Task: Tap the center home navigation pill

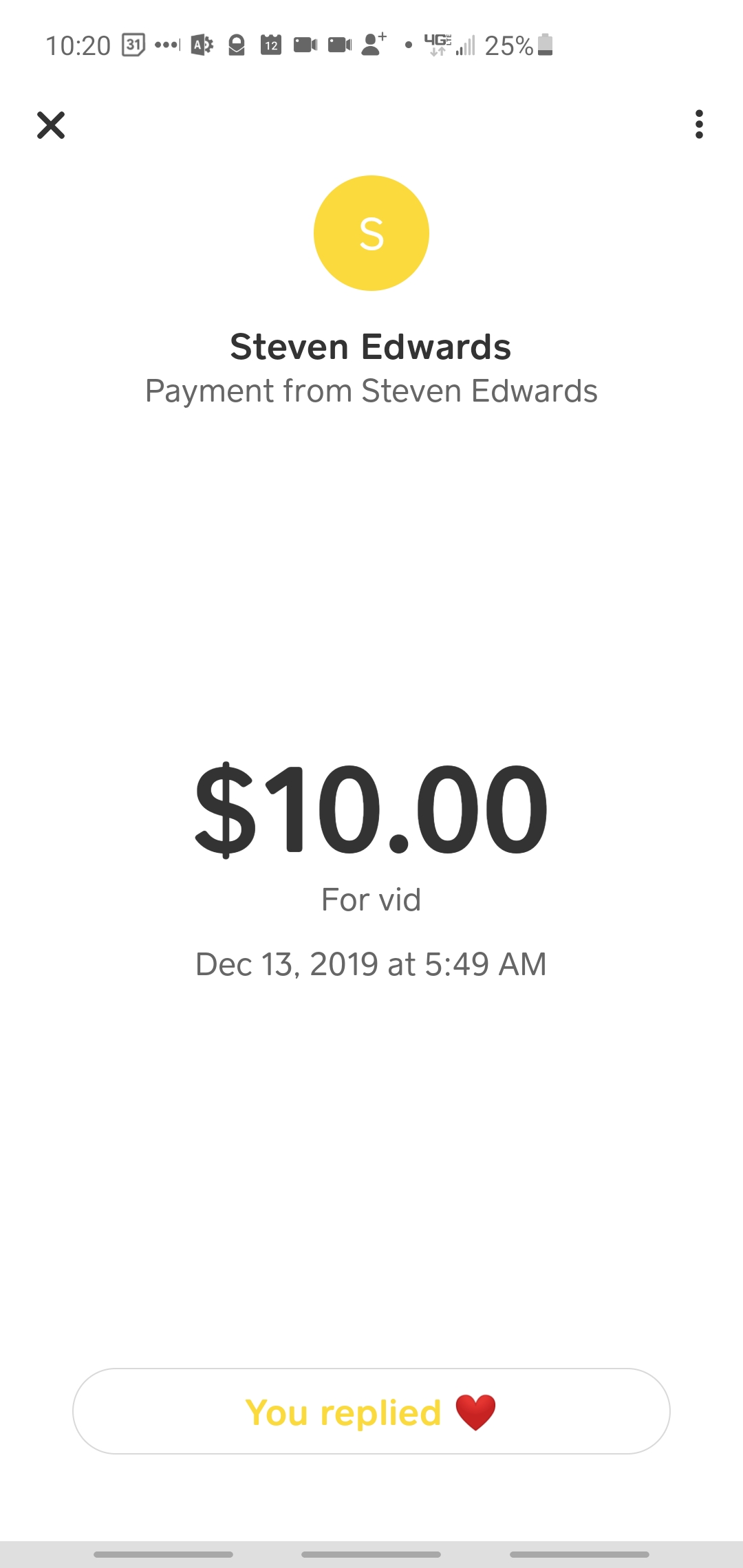Action: point(371,1554)
